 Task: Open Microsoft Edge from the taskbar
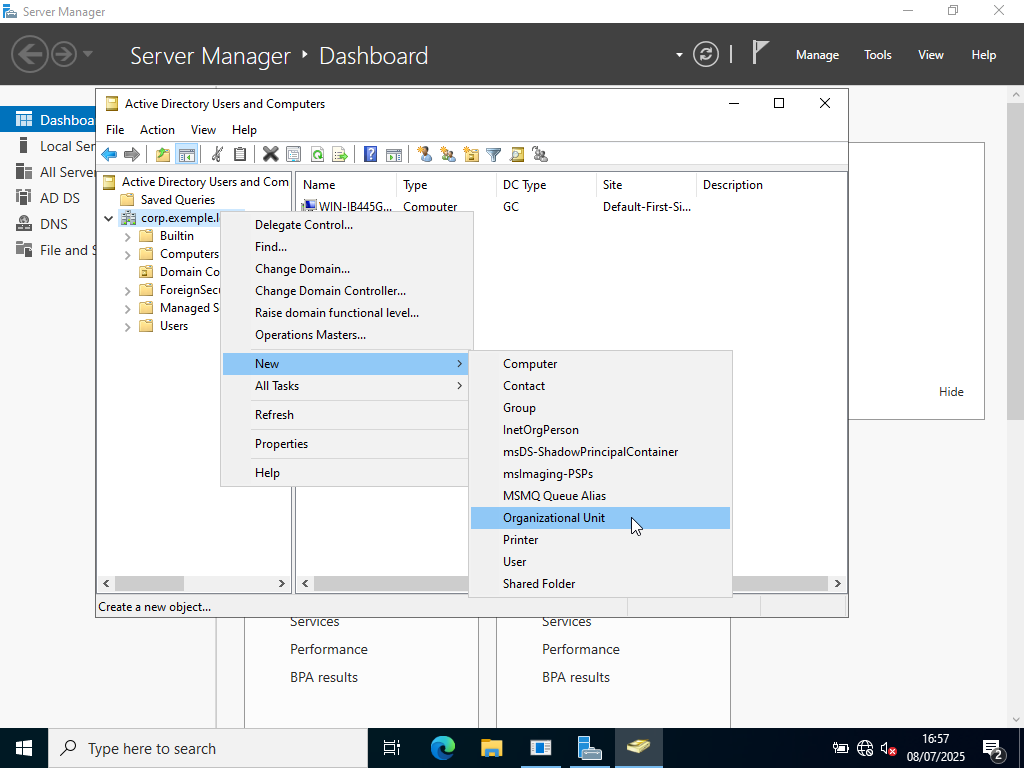(443, 748)
